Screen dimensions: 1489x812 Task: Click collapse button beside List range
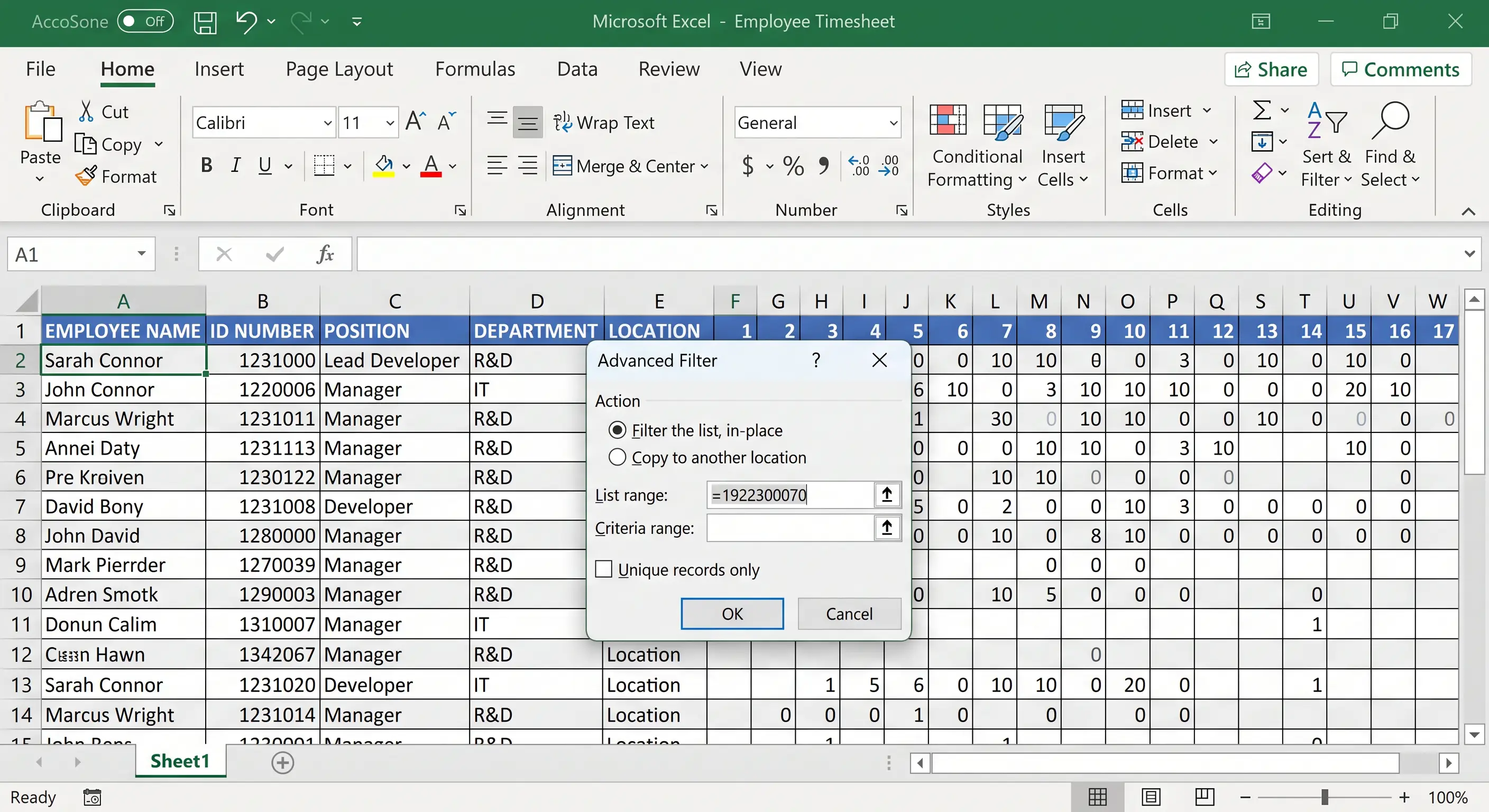click(x=887, y=495)
